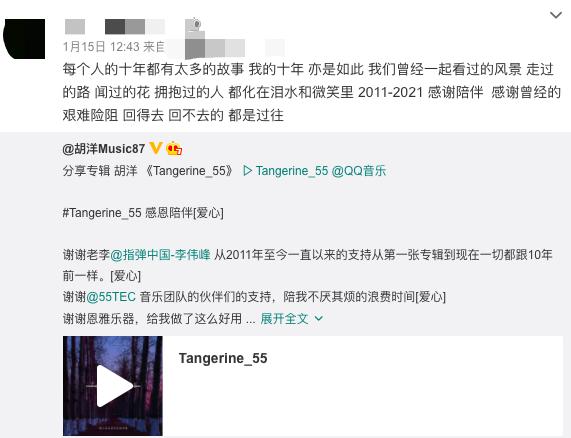
Task: Open the @指弹中国-李伟峰 mention
Action: pyautogui.click(x=160, y=254)
